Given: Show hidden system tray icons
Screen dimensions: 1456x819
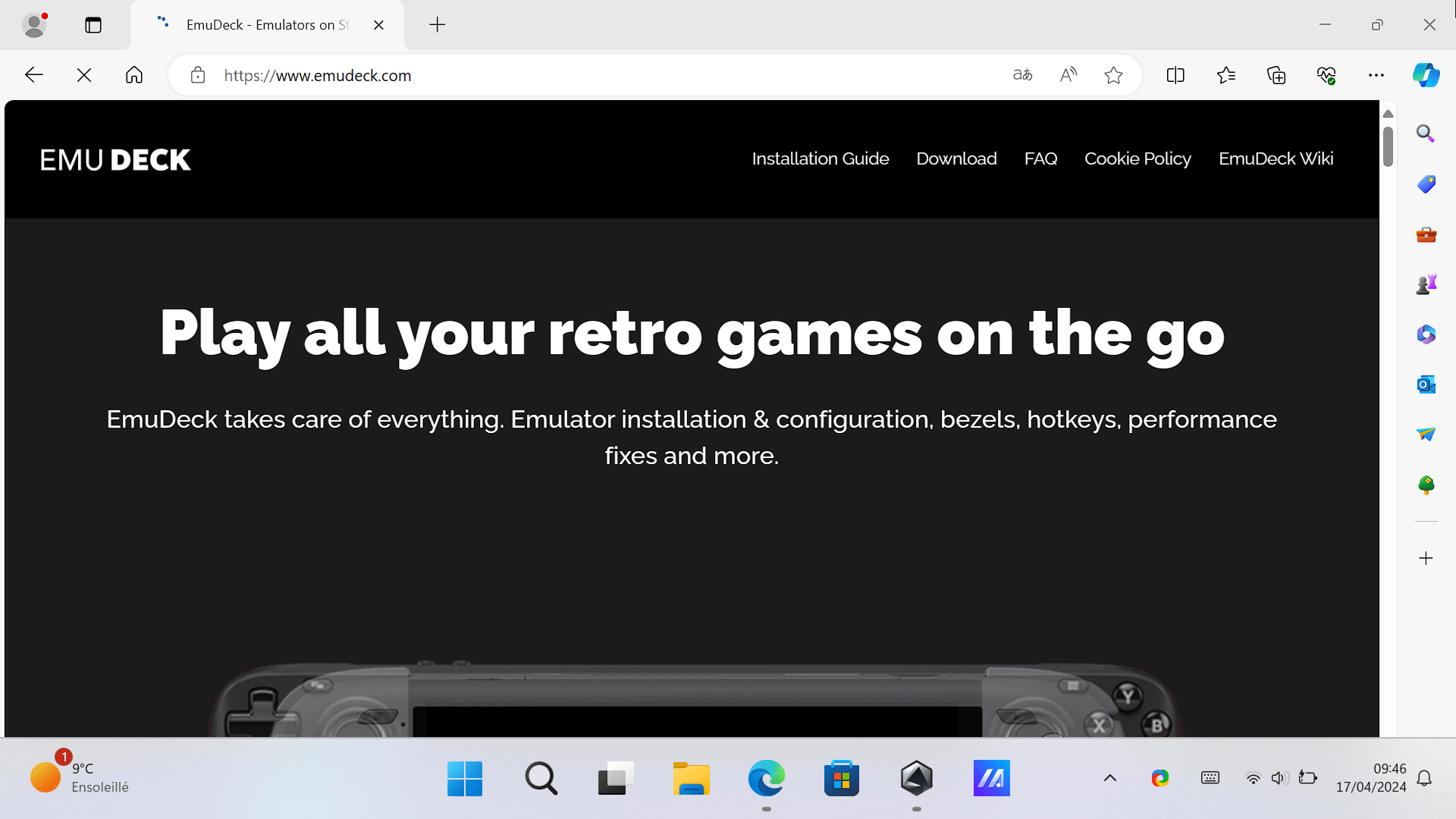Looking at the screenshot, I should coord(1110,778).
